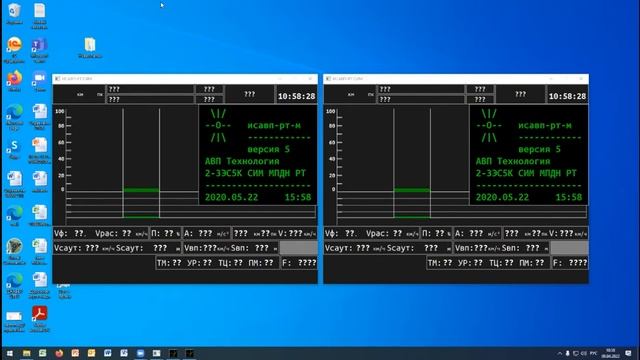Click the F: ???? field in right window
Image resolution: width=640 pixels, height=360 pixels.
[570, 263]
